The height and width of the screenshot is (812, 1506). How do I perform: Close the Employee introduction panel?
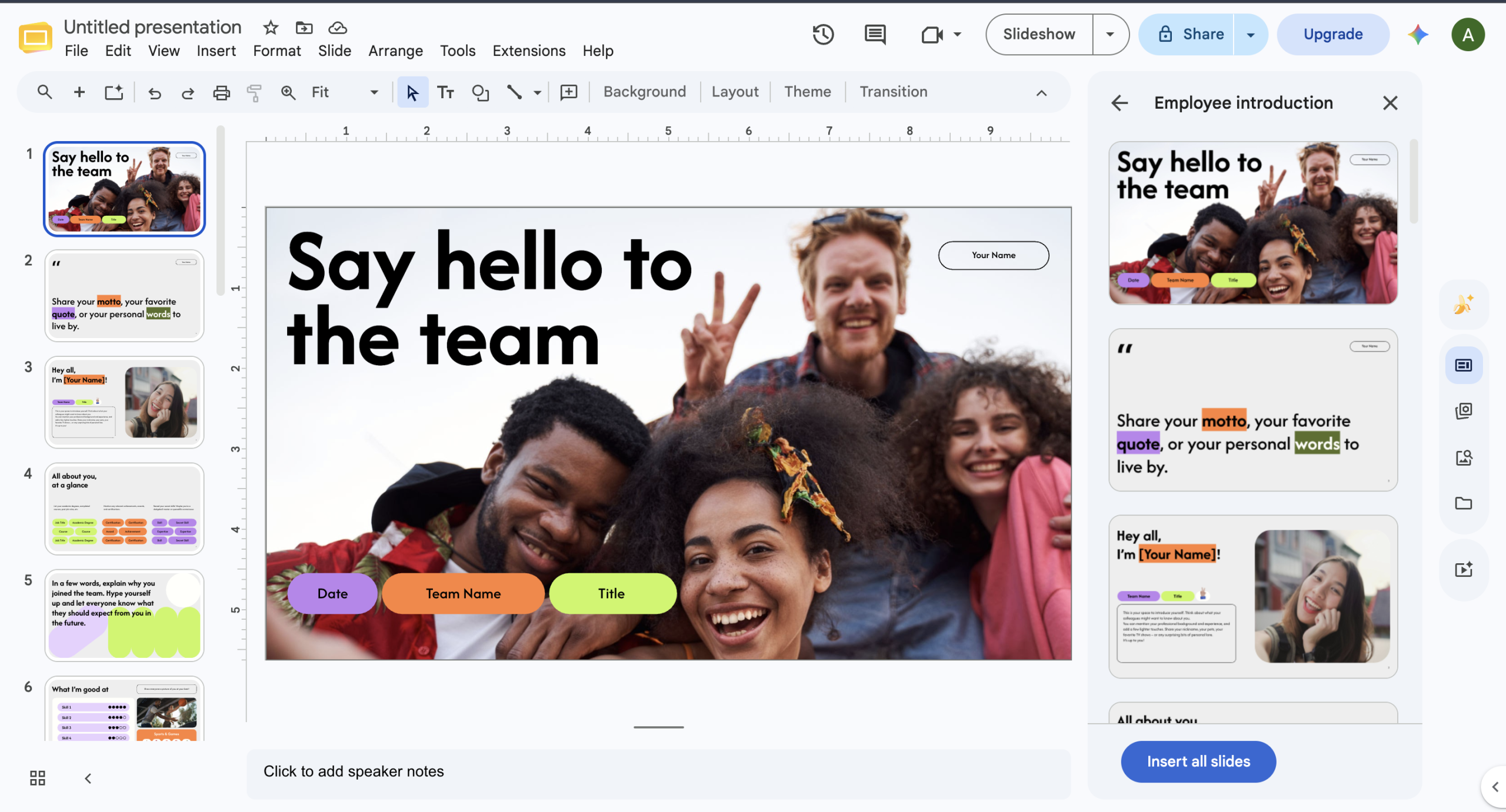pyautogui.click(x=1390, y=103)
